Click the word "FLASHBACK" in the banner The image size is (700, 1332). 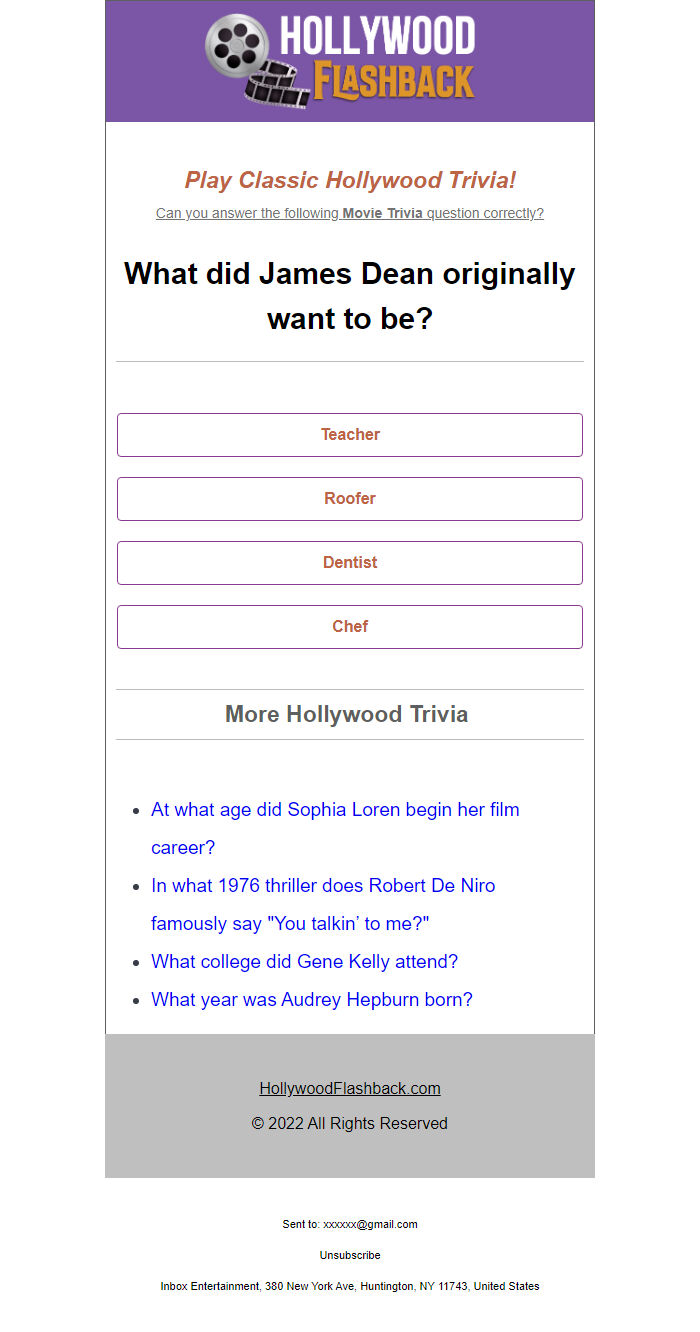click(394, 82)
